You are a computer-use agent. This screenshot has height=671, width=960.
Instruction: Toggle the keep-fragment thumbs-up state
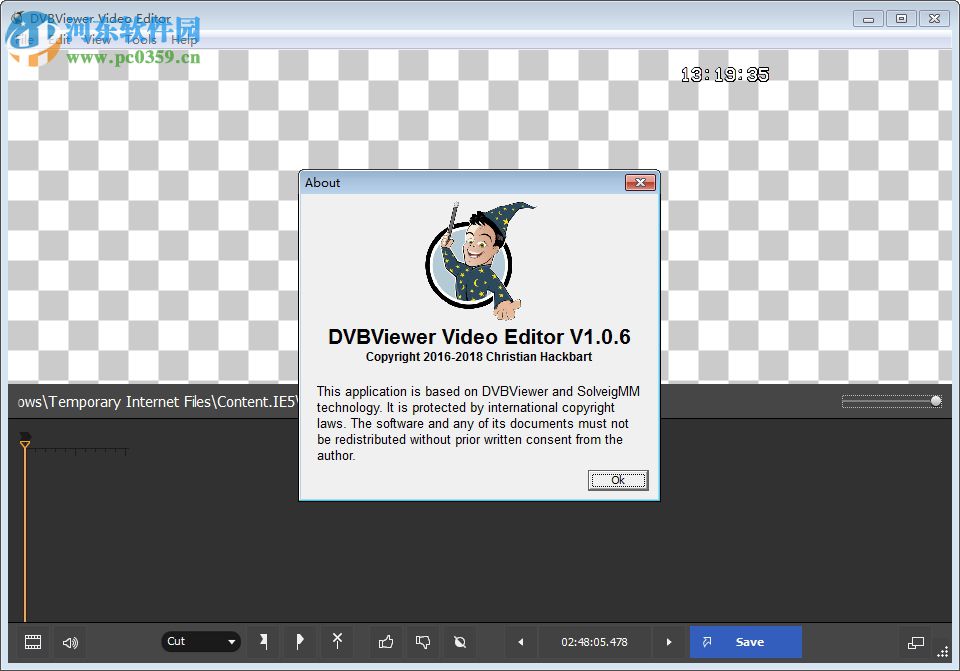click(x=386, y=642)
